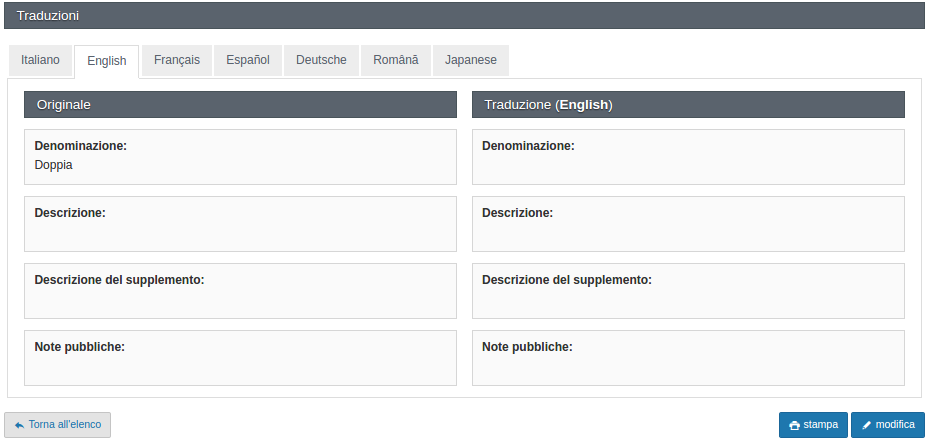Click the English translation Denominazione field
This screenshot has height=444, width=929.
[x=688, y=157]
